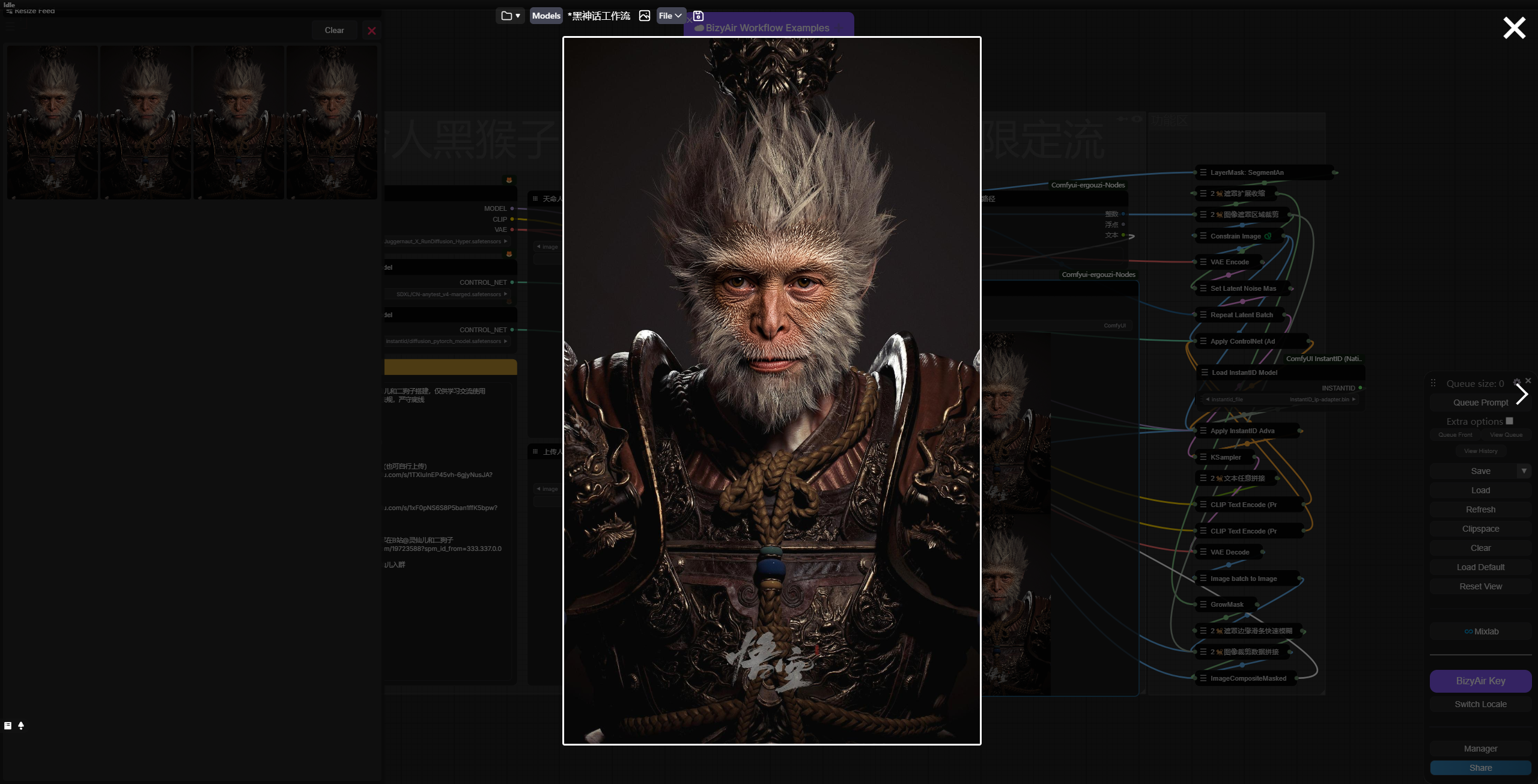Expand the Save options arrow
This screenshot has width=1538, height=784.
point(1524,471)
